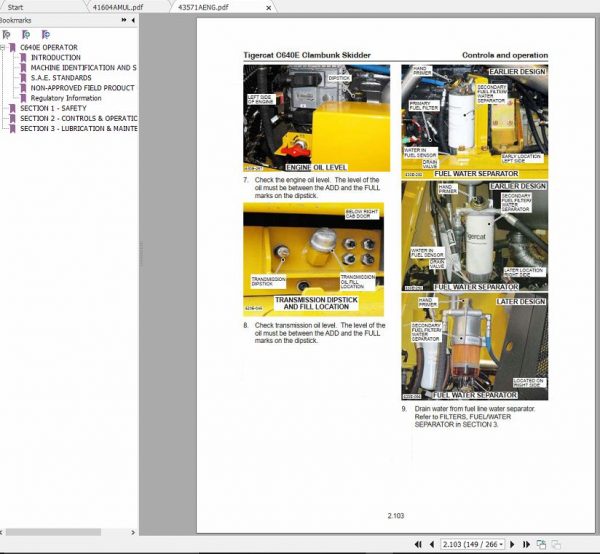The image size is (600, 554).
Task: Go to the first page
Action: [x=418, y=544]
